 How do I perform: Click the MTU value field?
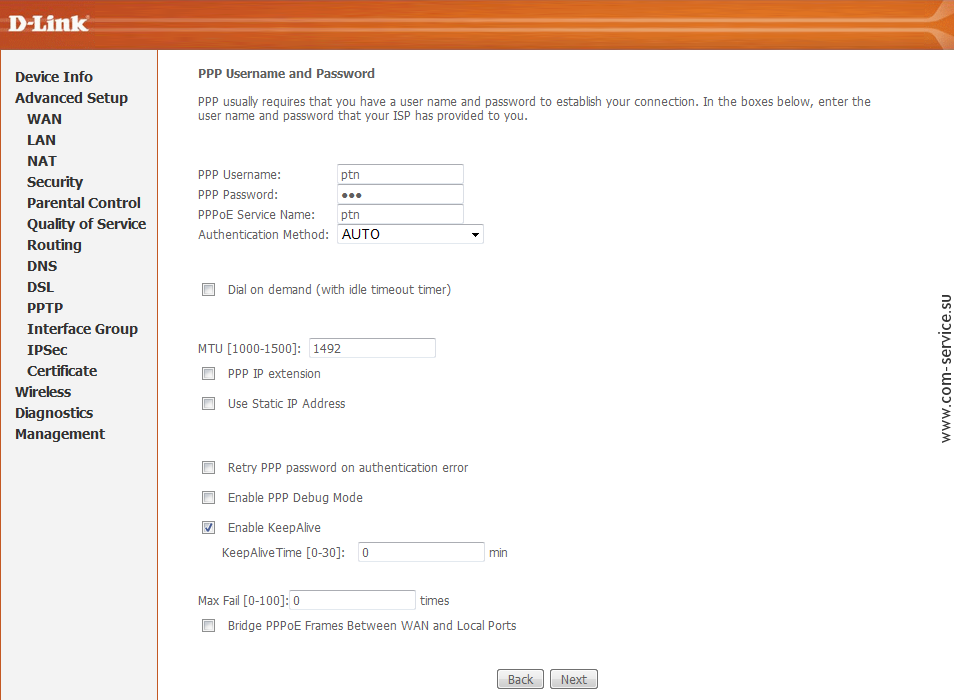coord(372,348)
